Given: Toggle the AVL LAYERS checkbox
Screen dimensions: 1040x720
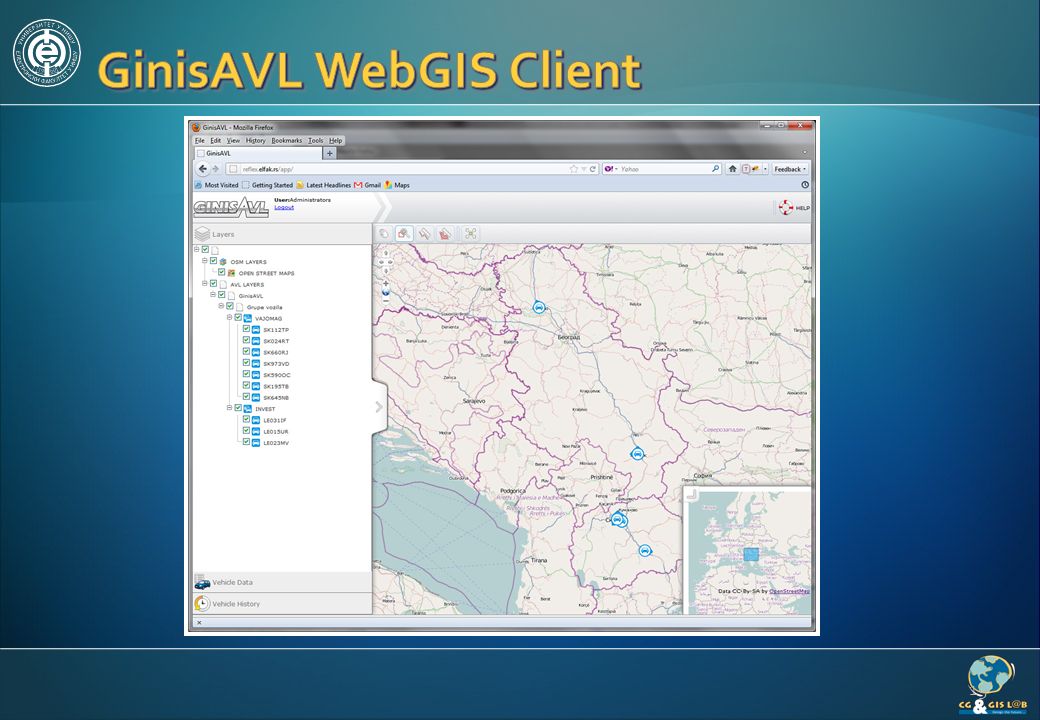Looking at the screenshot, I should click(x=214, y=283).
